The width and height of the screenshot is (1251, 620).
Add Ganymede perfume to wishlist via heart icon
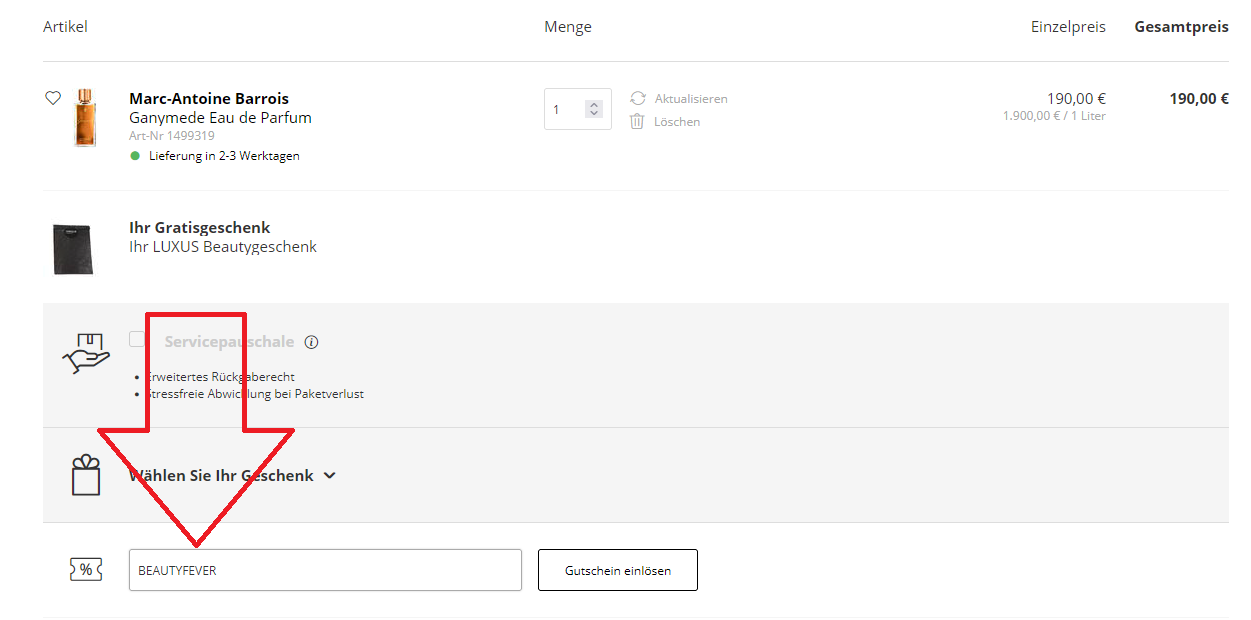click(x=53, y=98)
